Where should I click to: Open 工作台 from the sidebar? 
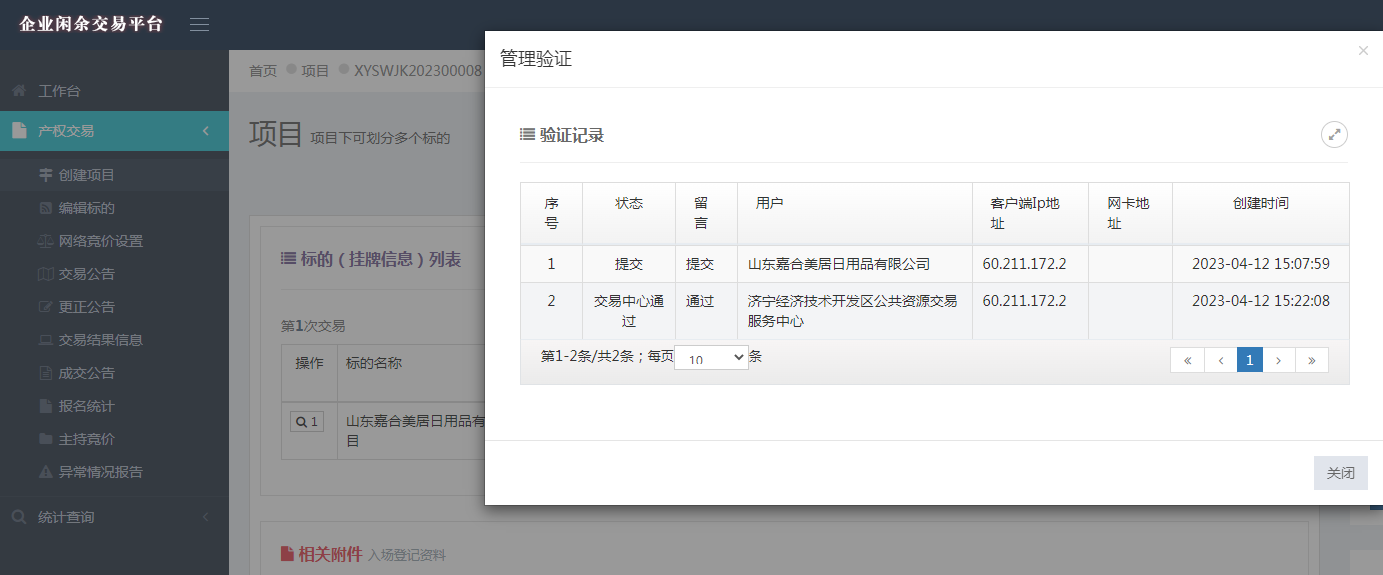coord(59,91)
